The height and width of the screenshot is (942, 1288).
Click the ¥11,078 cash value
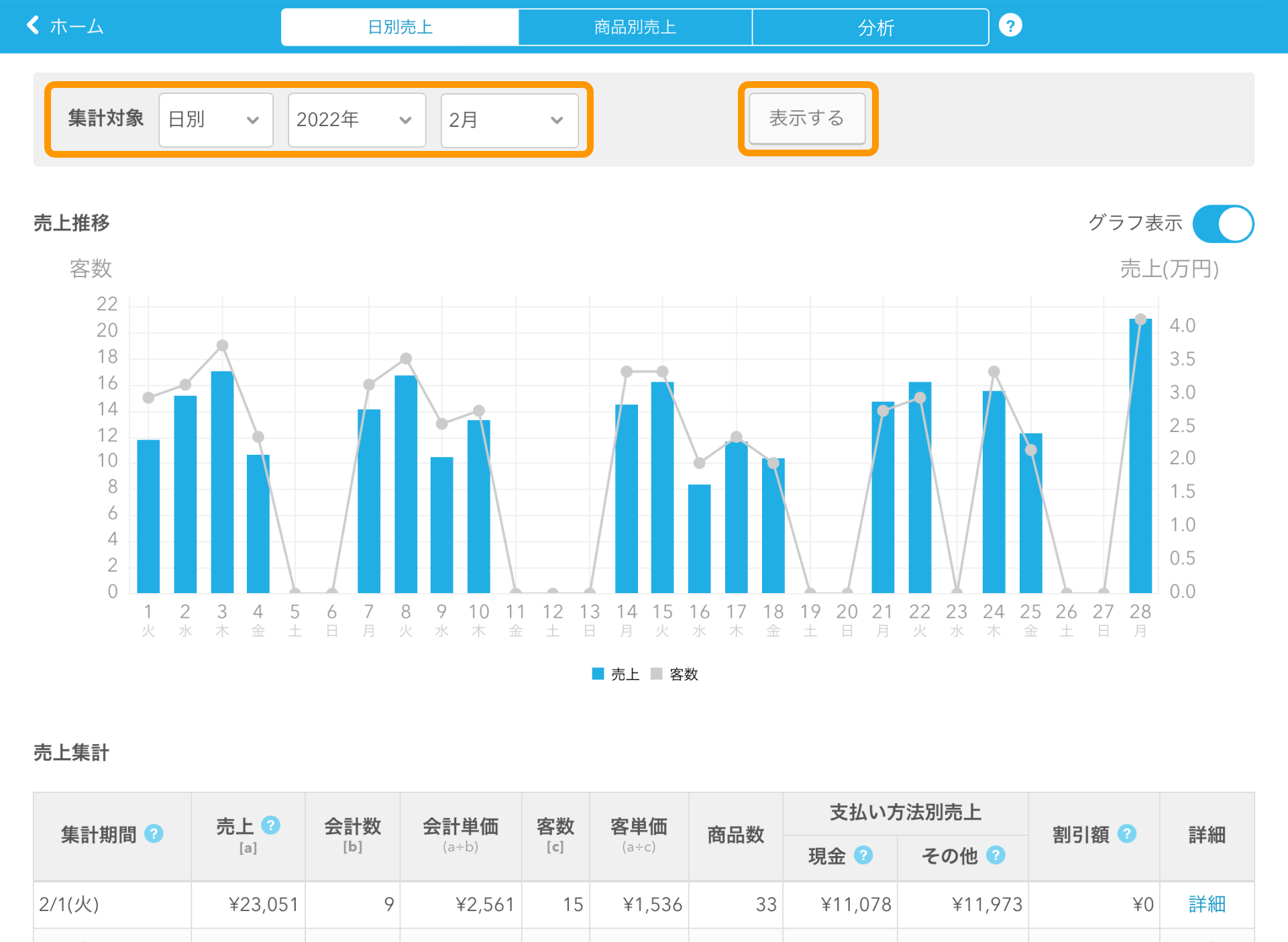coord(856,904)
